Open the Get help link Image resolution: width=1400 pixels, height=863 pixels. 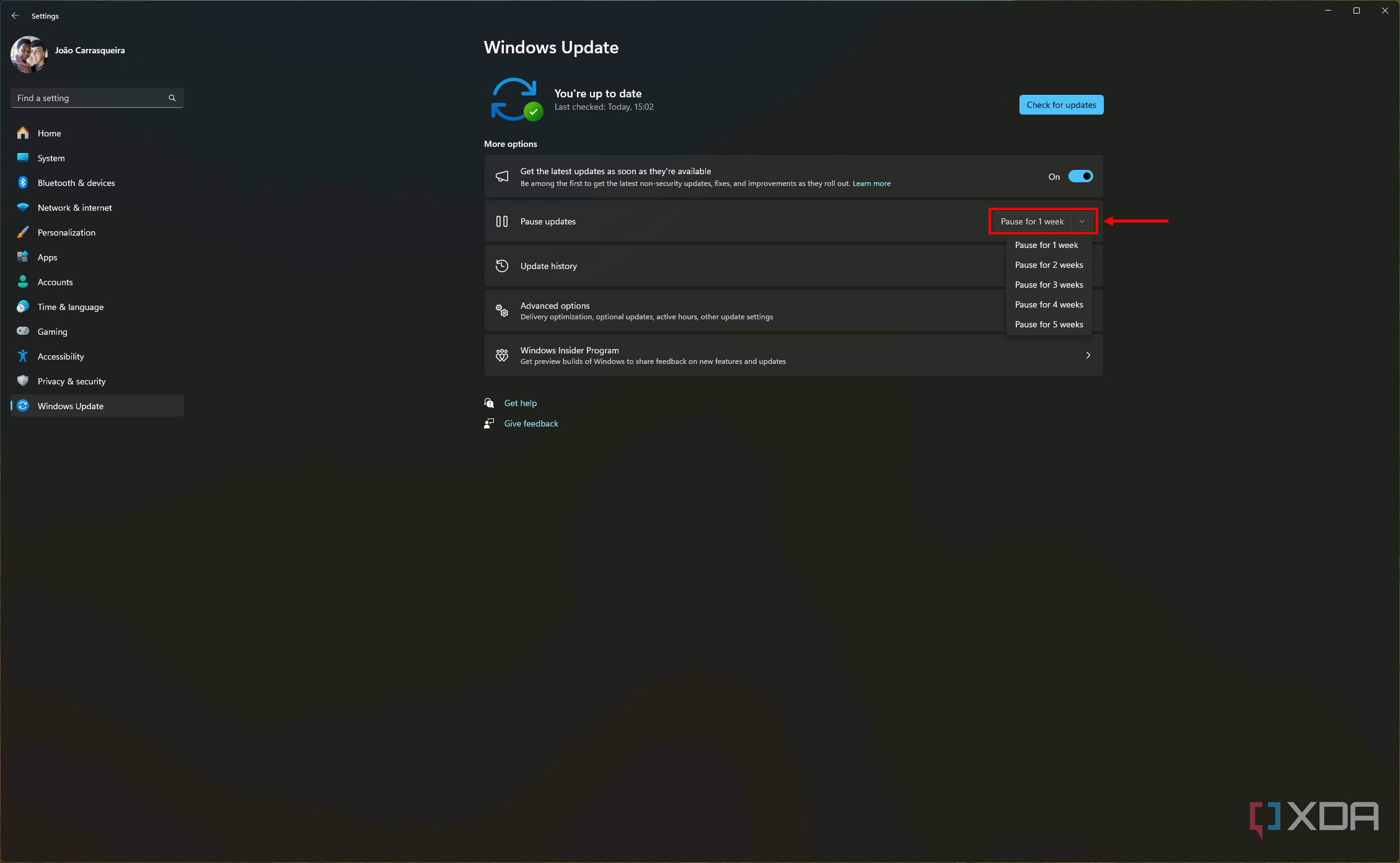(x=520, y=403)
